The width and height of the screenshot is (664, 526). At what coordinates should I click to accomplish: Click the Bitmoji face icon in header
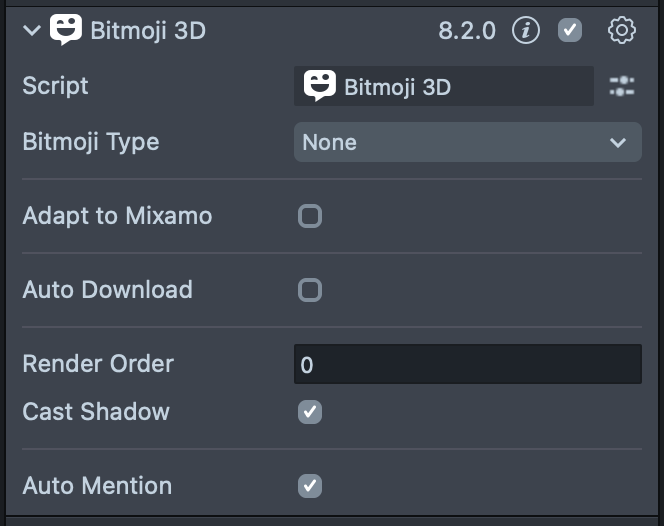(x=66, y=30)
